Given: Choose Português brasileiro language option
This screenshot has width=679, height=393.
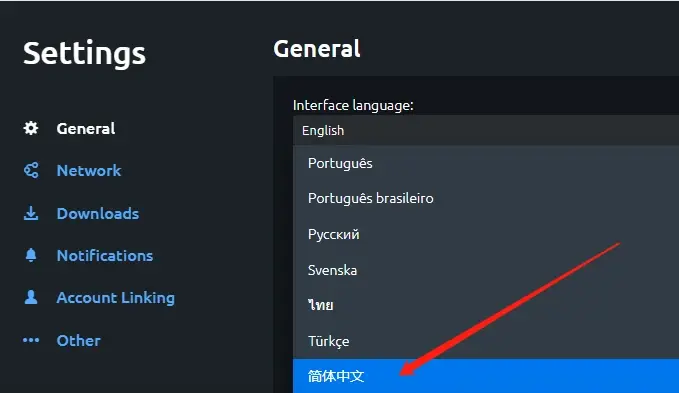Looking at the screenshot, I should [486, 198].
